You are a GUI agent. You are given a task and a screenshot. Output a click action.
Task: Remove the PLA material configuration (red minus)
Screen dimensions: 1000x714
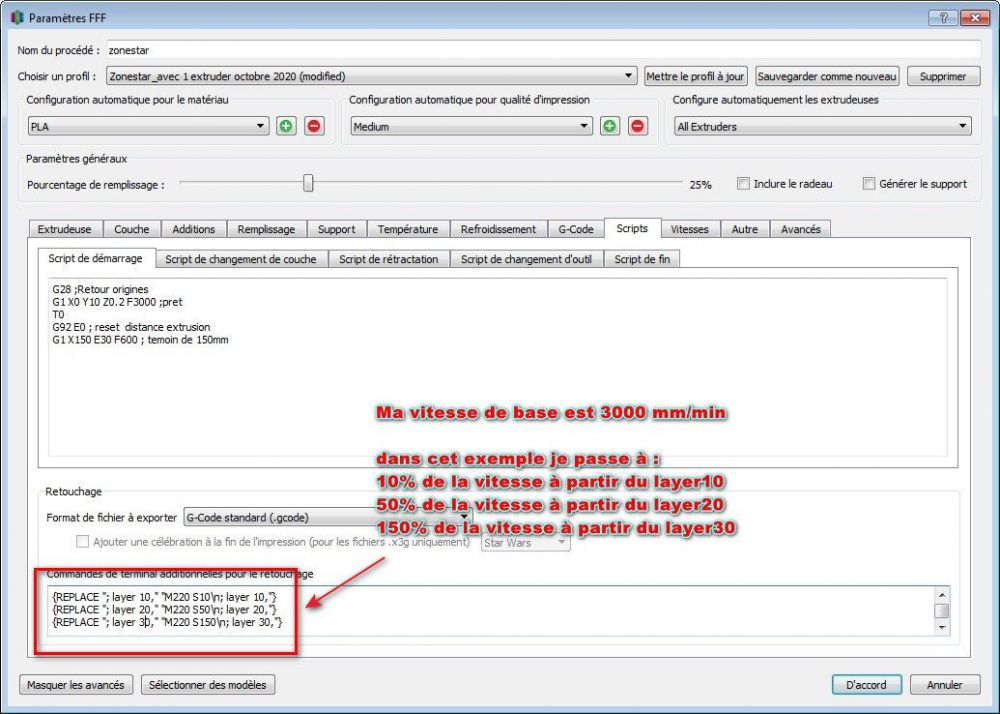[x=314, y=126]
